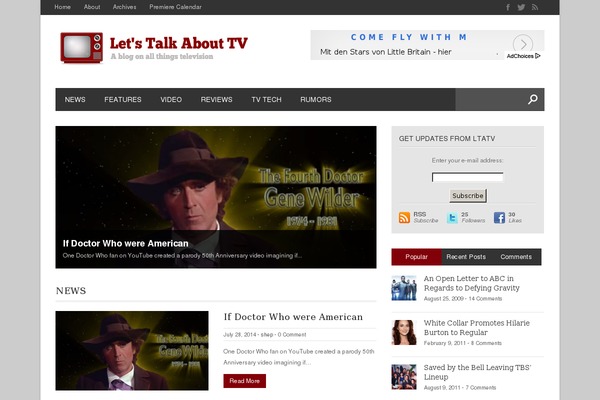Click the GET UPDATES FROM LTATV heading
Screen dimensions: 600x400
(x=447, y=139)
